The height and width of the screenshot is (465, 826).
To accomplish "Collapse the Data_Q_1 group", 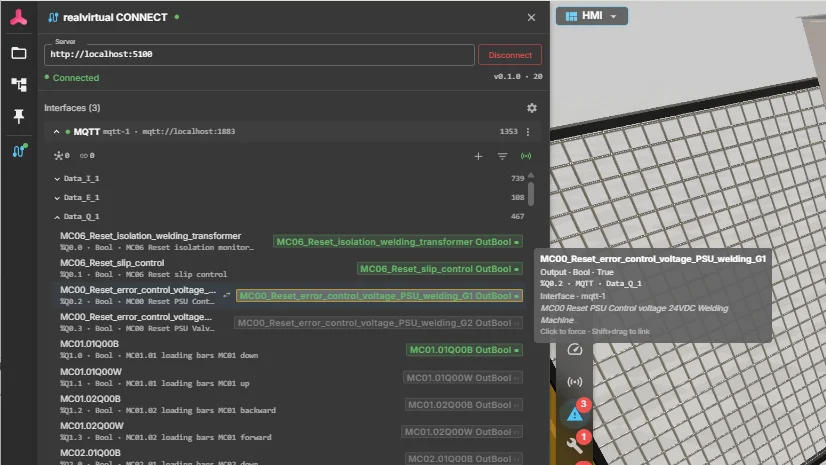I will 57,217.
